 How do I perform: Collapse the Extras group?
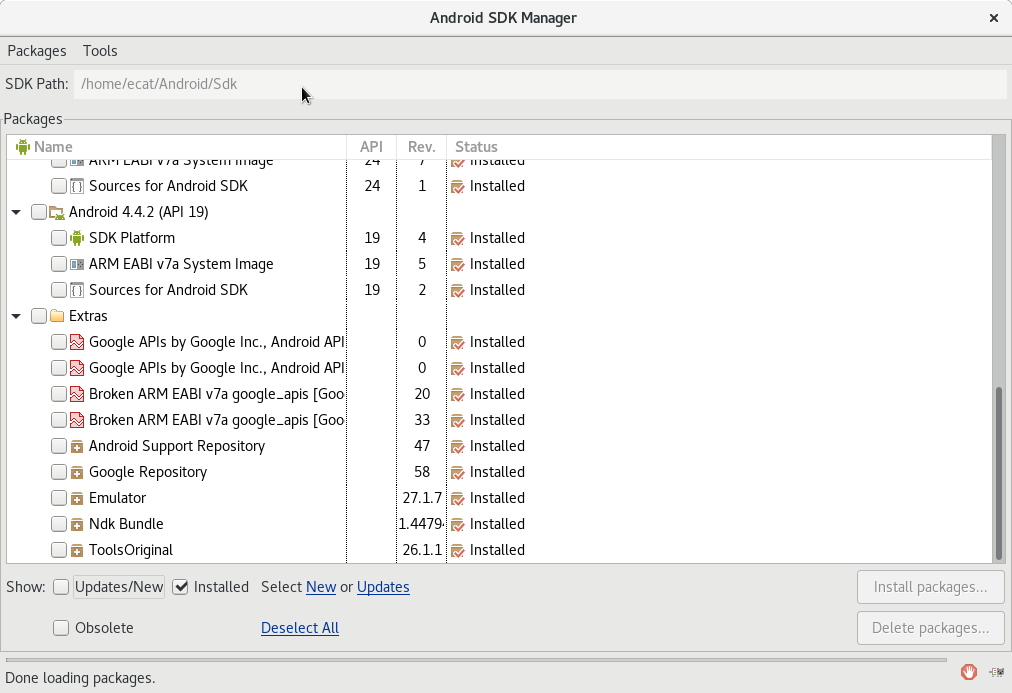click(x=16, y=316)
